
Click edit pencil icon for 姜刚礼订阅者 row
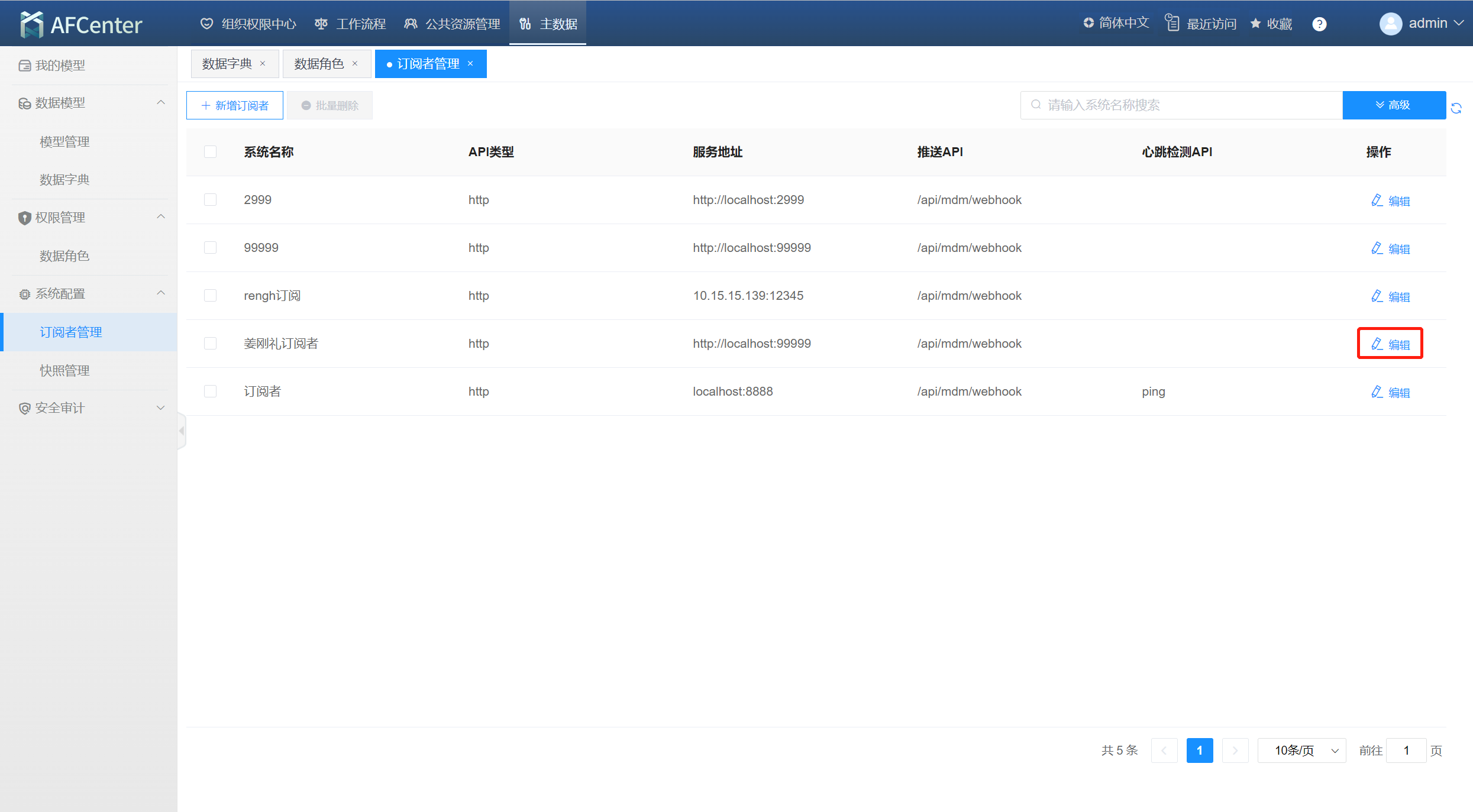coord(1377,344)
